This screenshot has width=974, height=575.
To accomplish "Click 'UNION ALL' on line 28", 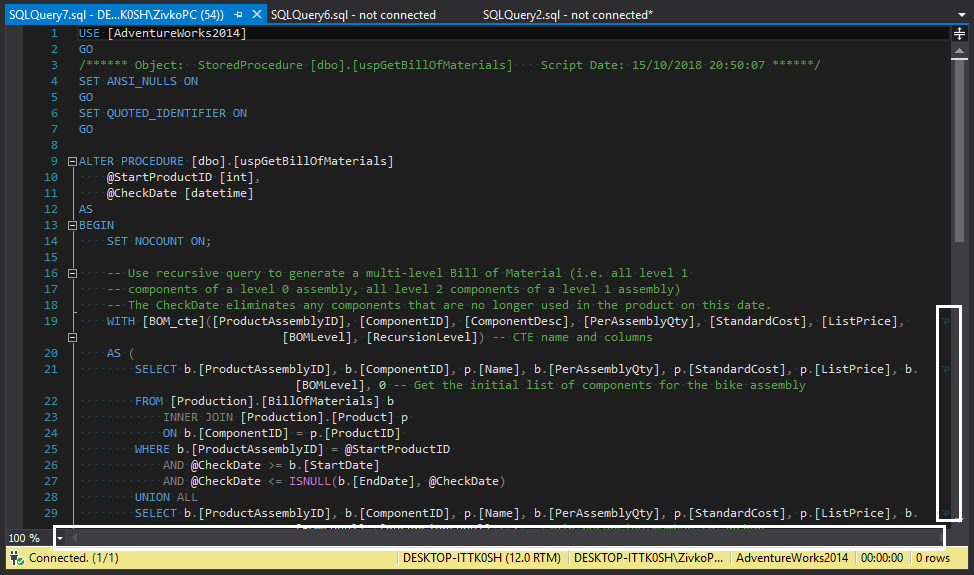I will [x=166, y=498].
